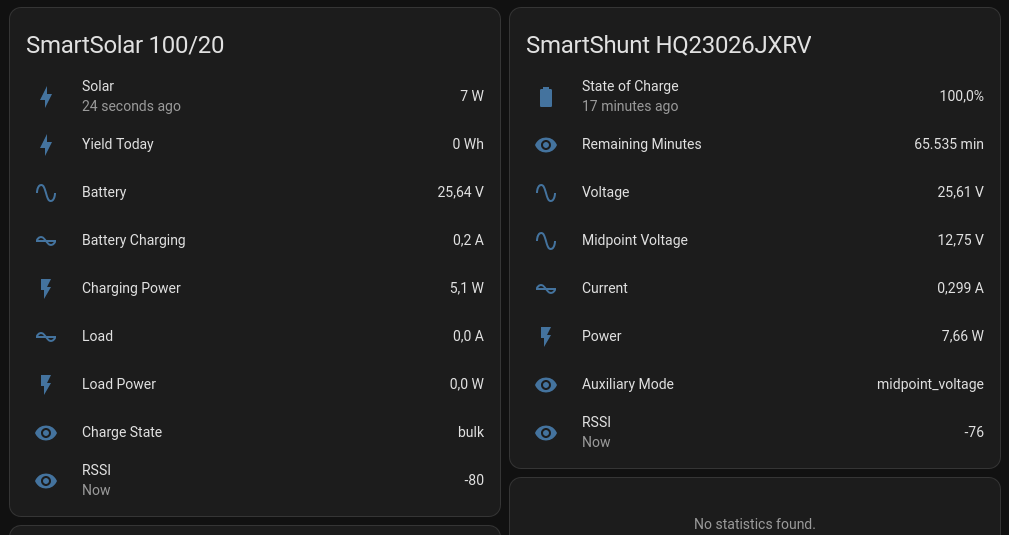Click the SmartShunt Power entity label

click(601, 335)
